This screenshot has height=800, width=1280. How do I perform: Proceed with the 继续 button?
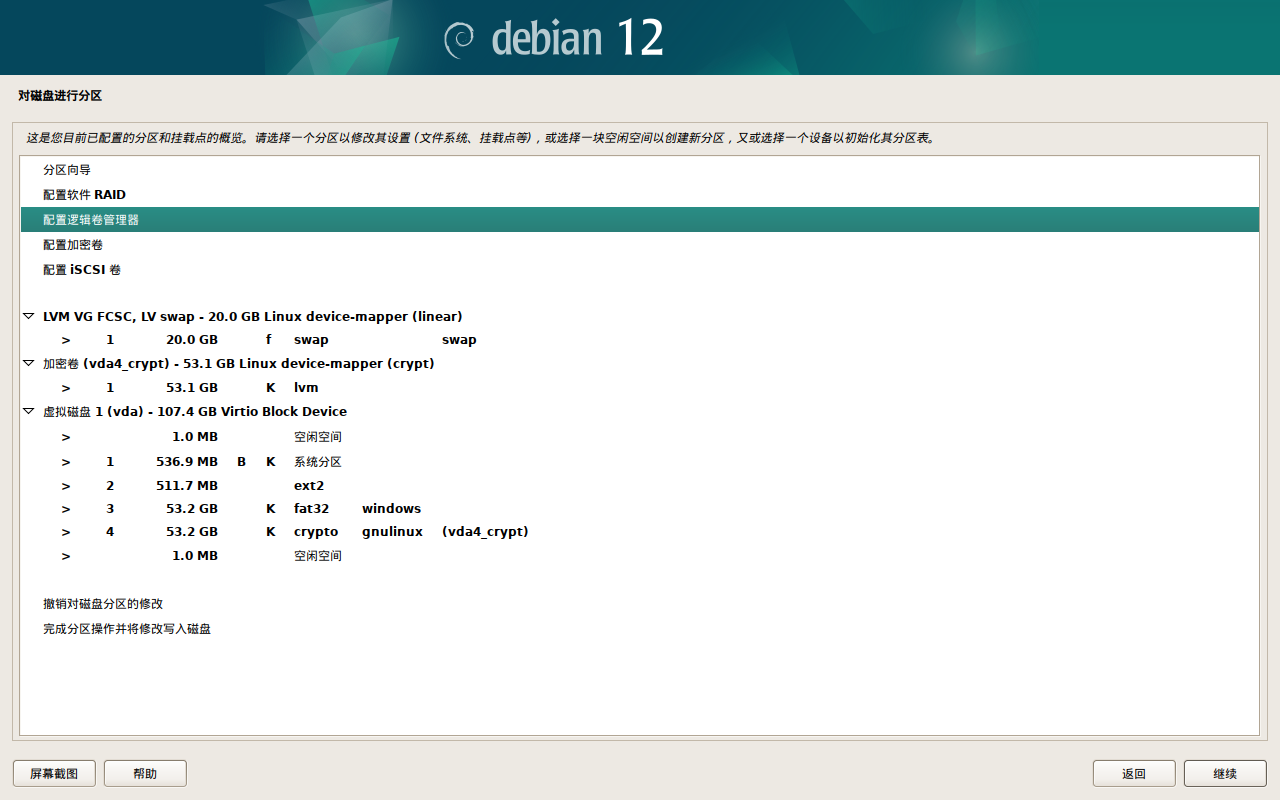(1225, 773)
